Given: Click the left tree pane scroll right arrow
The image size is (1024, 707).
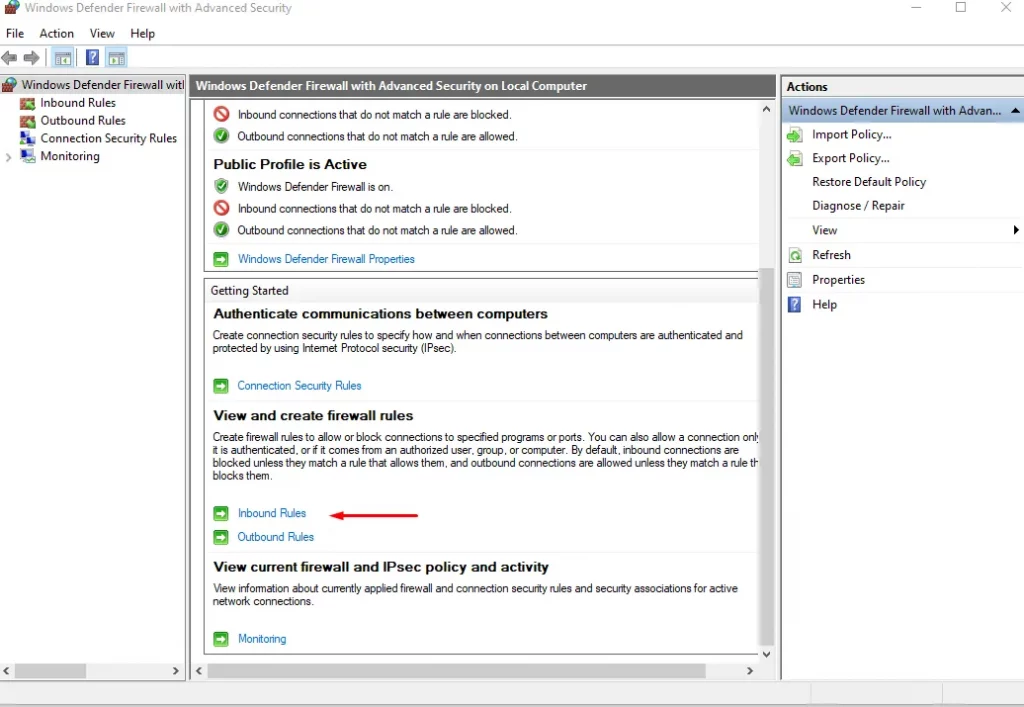Looking at the screenshot, I should [175, 671].
